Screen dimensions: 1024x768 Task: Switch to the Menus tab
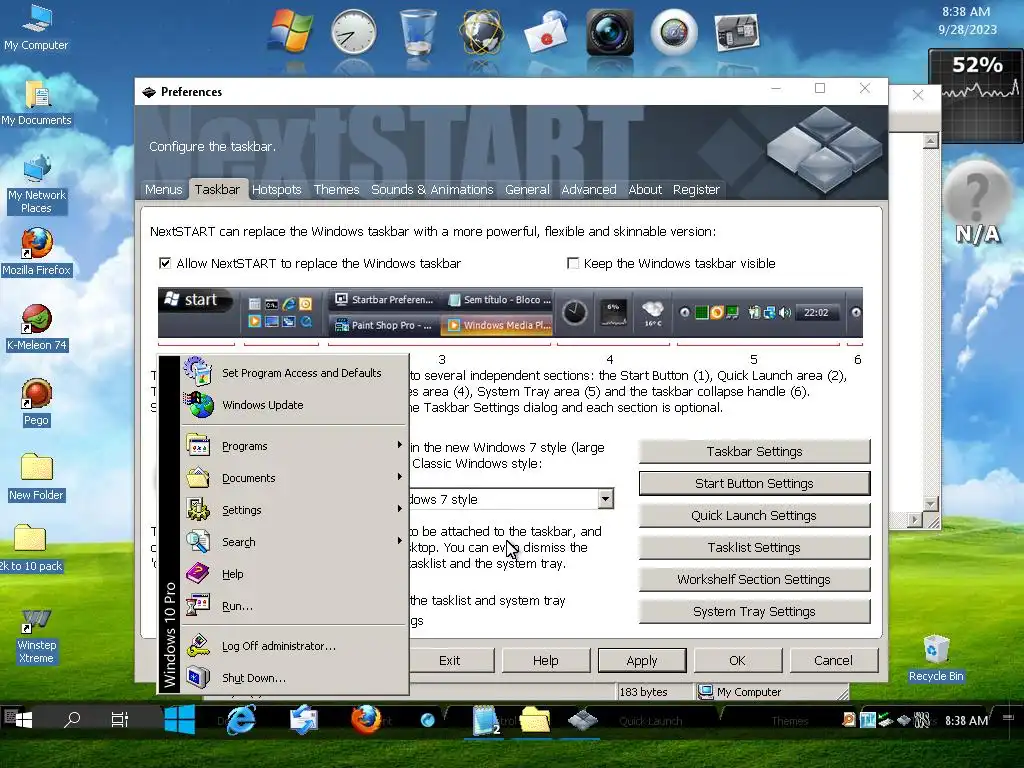click(x=163, y=189)
